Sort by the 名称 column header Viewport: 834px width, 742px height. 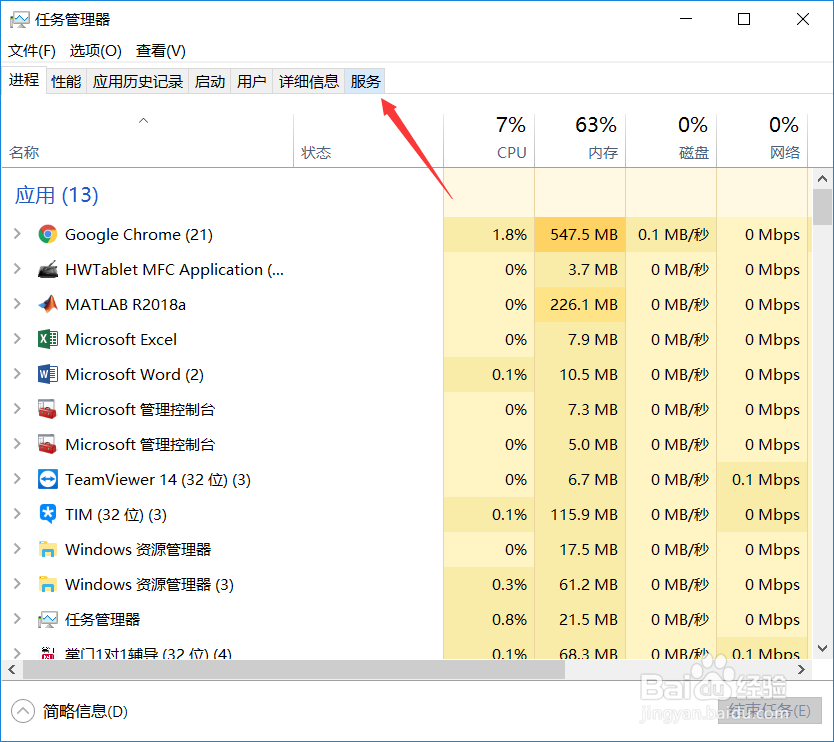(148, 141)
